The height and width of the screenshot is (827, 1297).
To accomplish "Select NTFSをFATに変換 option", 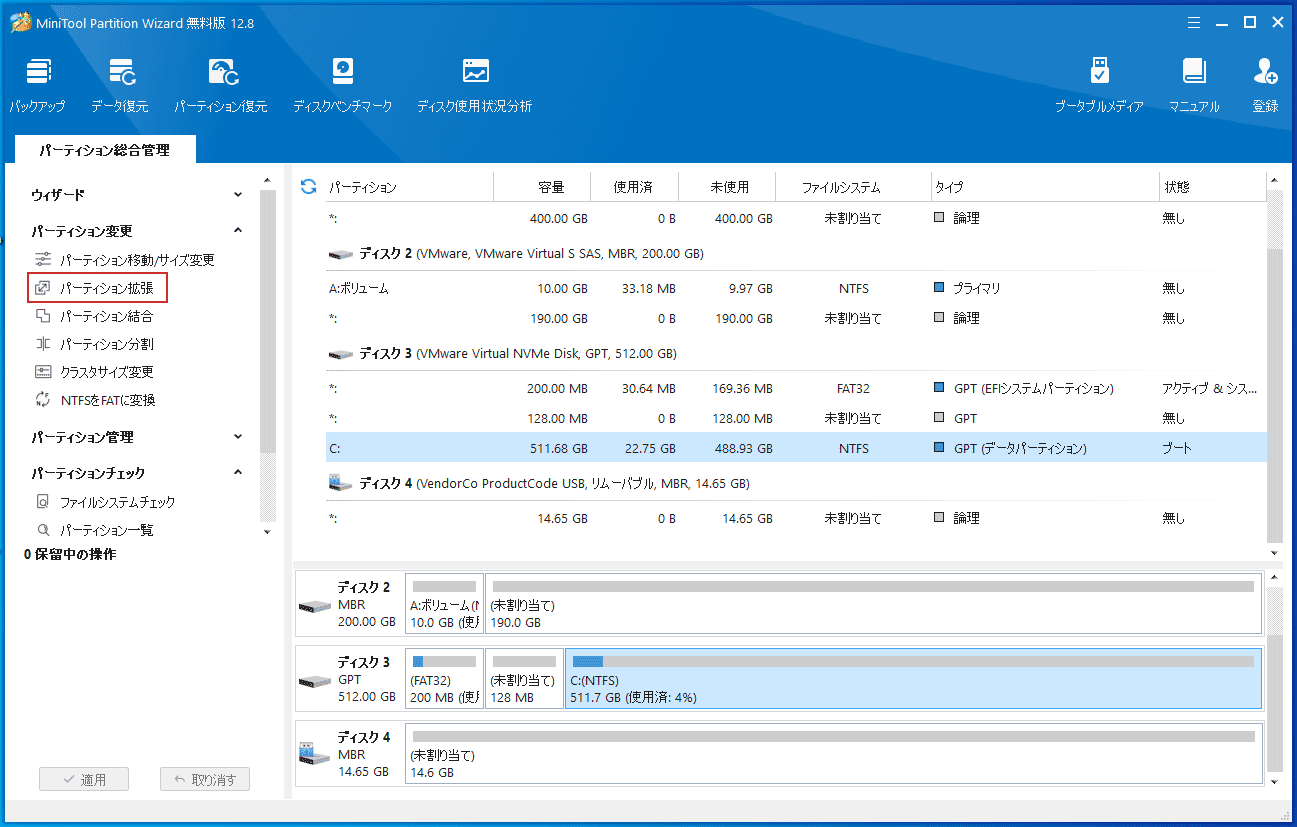I will tap(95, 400).
